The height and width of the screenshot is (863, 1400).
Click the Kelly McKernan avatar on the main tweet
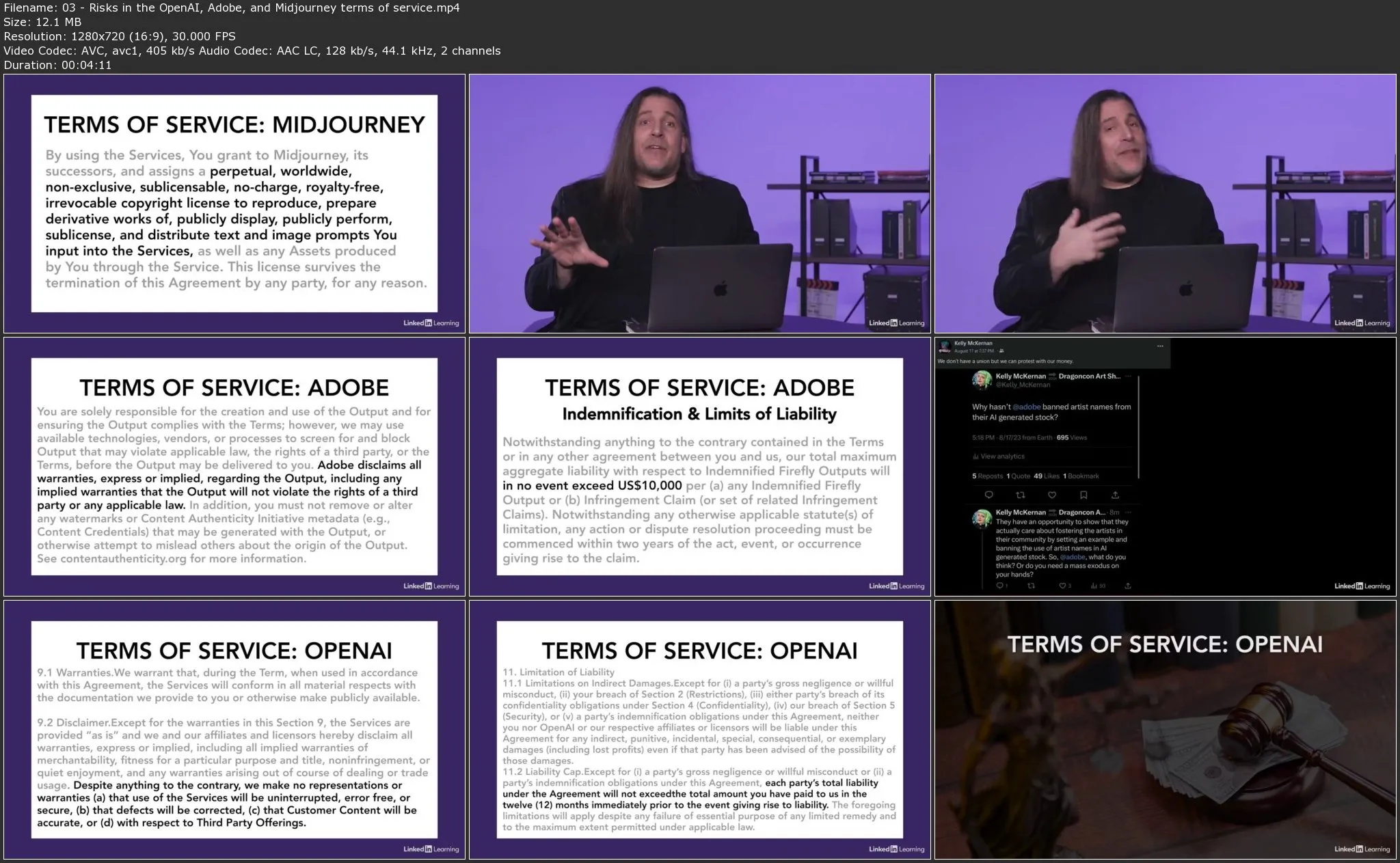tap(982, 381)
